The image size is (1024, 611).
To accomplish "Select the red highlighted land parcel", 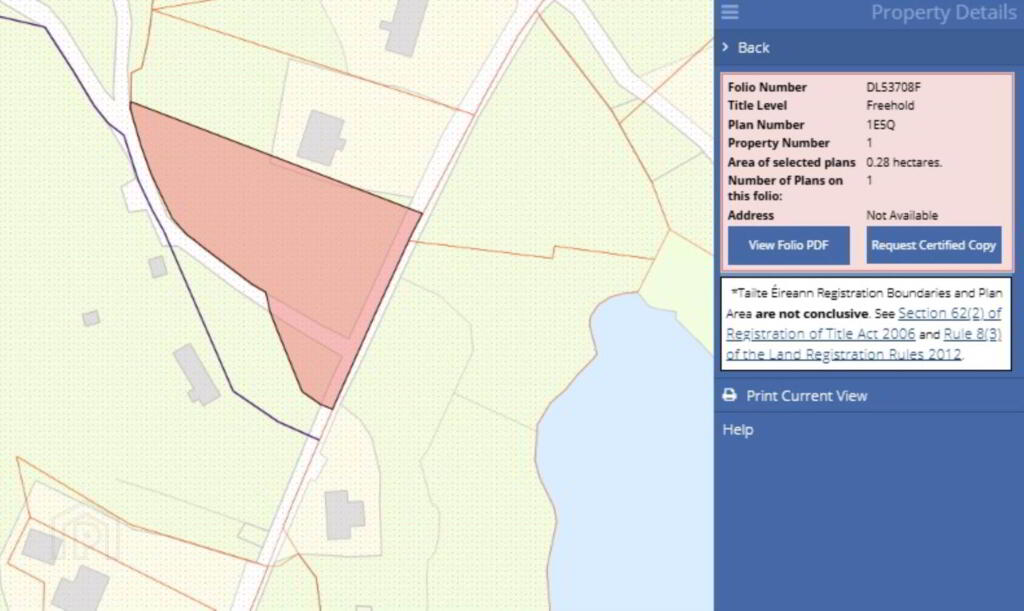I will tap(280, 230).
